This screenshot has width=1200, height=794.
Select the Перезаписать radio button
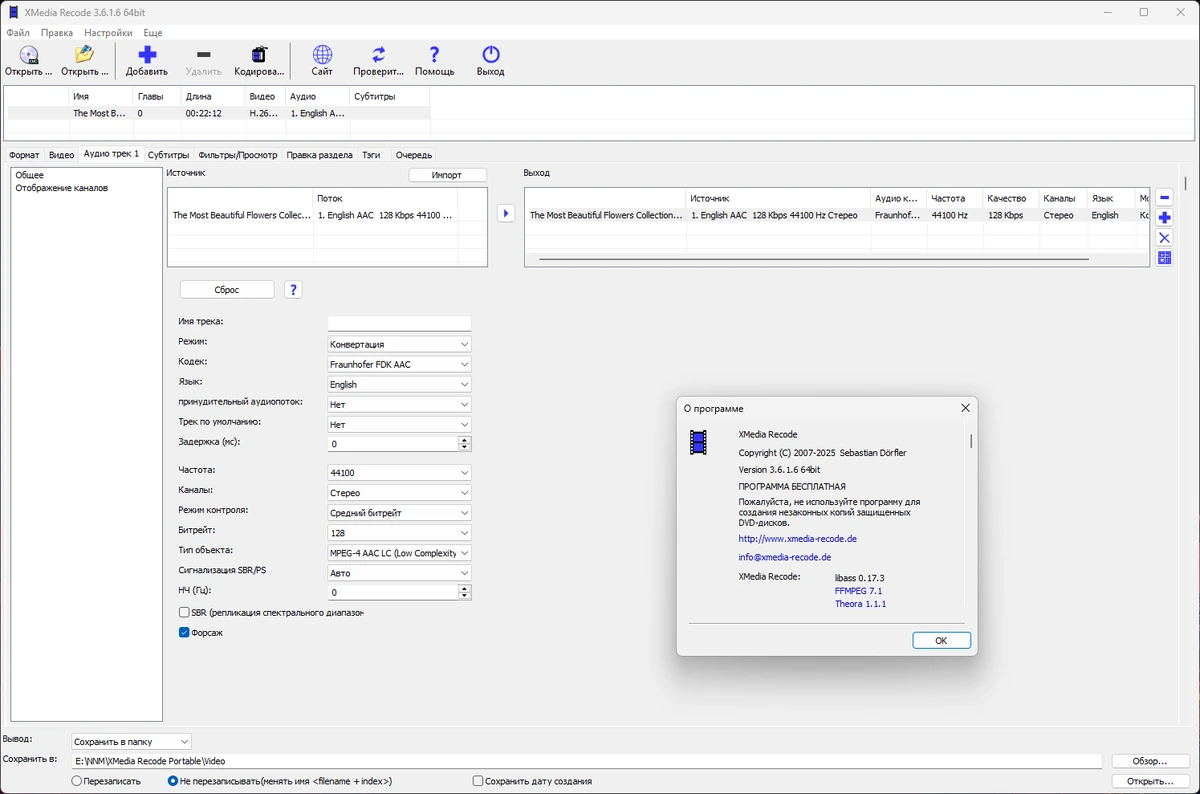(77, 781)
